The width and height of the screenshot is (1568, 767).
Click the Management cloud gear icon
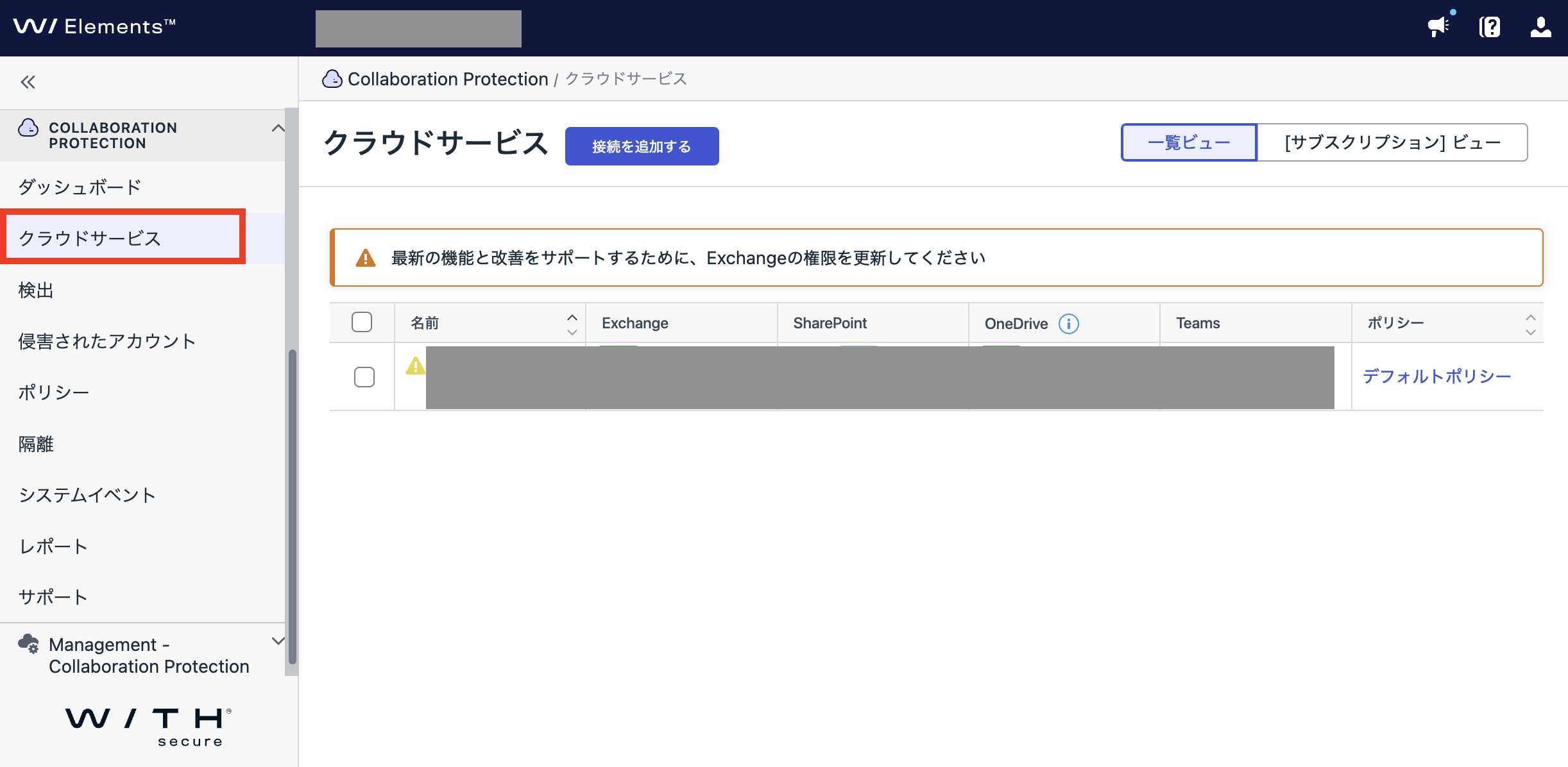click(28, 643)
